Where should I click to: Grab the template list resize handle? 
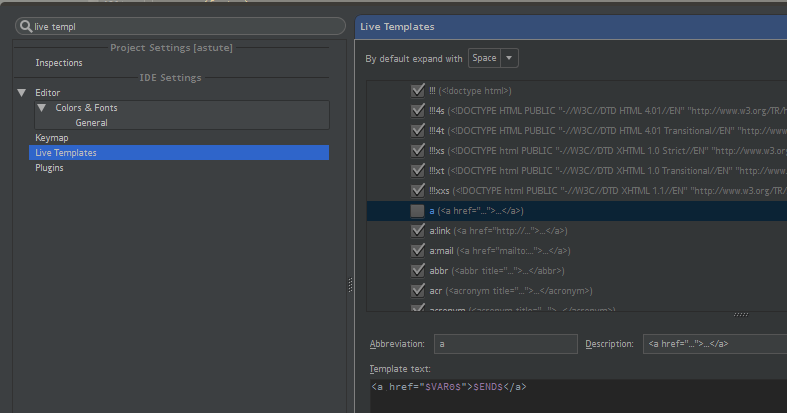click(x=740, y=314)
